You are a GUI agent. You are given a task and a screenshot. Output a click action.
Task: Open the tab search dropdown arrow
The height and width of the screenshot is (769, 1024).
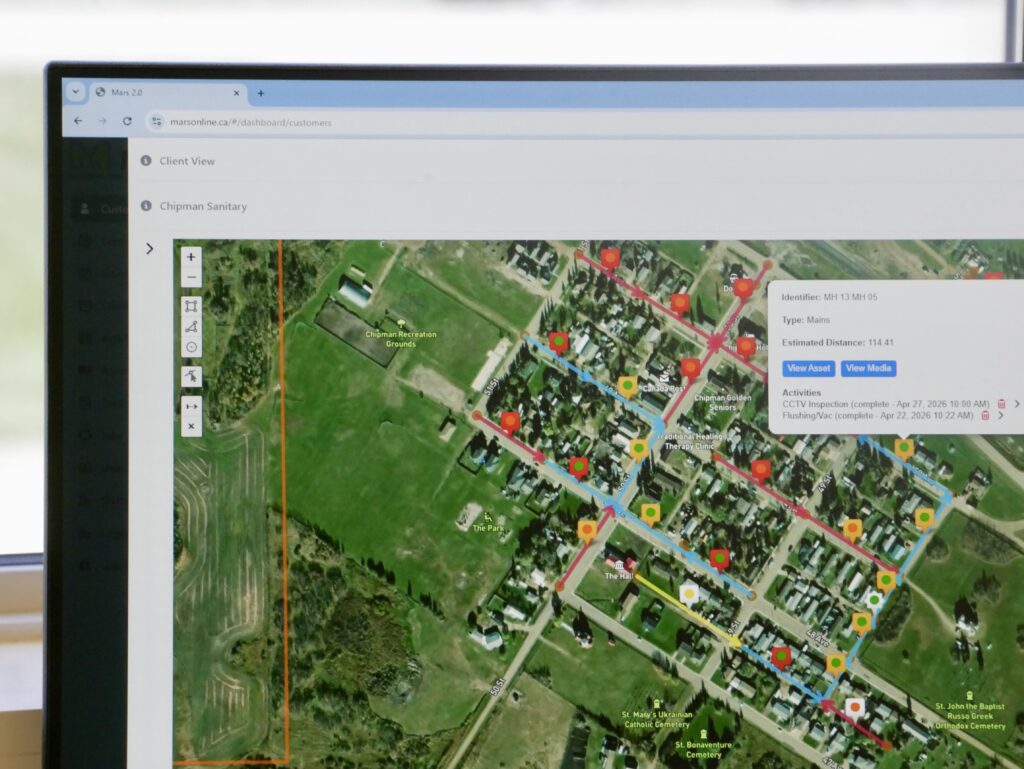[76, 92]
